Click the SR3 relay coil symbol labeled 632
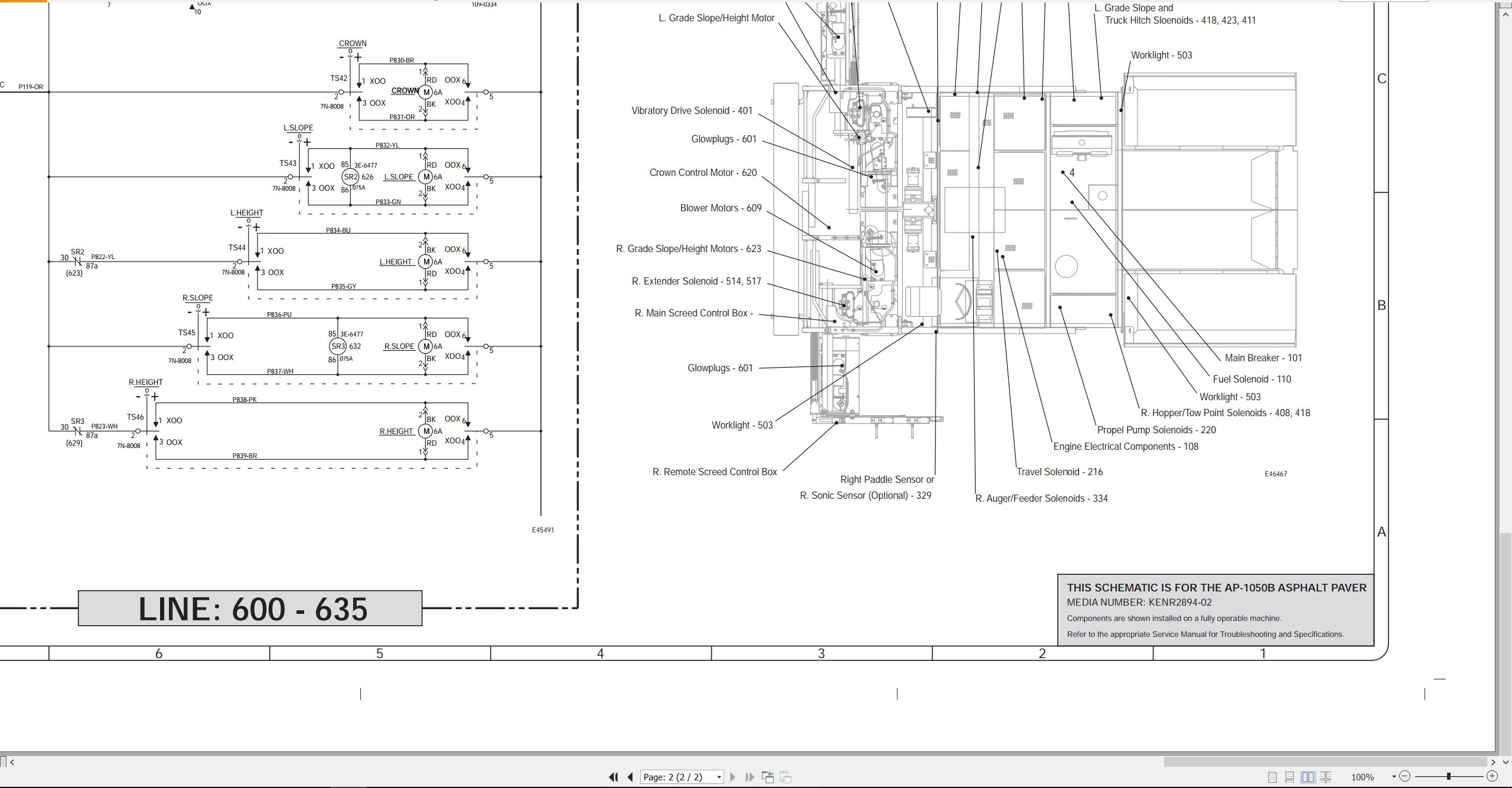The height and width of the screenshot is (788, 1512). (337, 346)
